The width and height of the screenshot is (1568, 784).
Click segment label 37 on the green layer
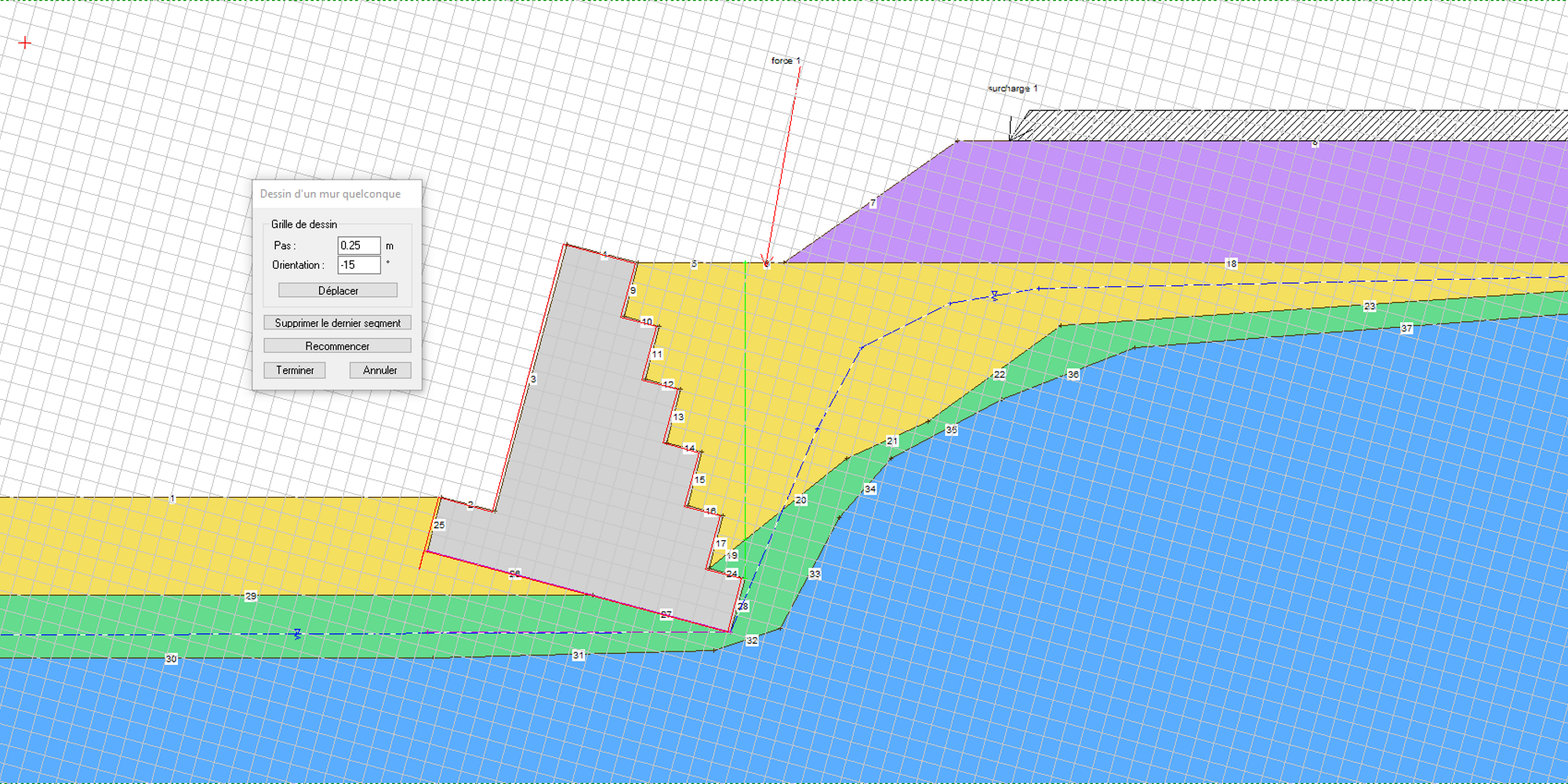[x=1406, y=328]
